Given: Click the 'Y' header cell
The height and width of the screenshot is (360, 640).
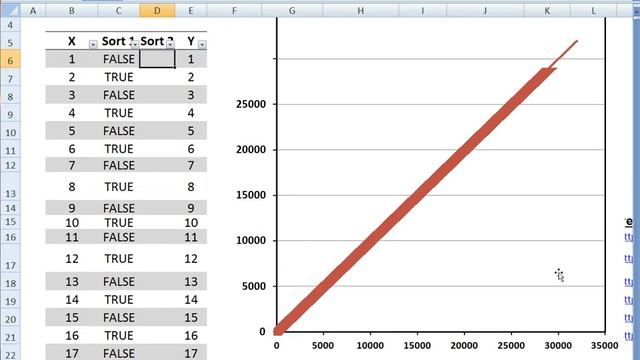Looking at the screenshot, I should click(191, 41).
